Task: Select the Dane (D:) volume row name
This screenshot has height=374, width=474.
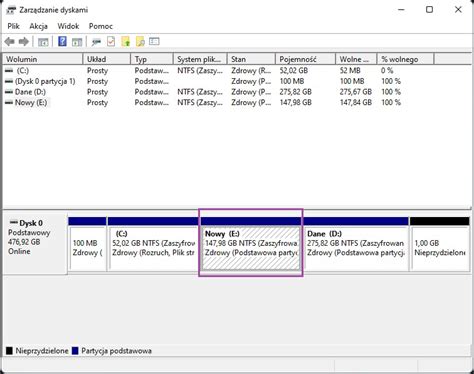Action: (30, 92)
